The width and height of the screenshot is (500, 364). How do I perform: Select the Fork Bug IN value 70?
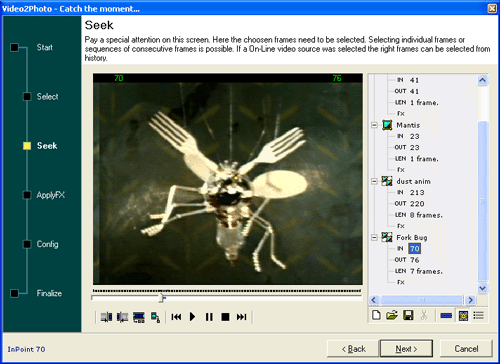(x=414, y=249)
